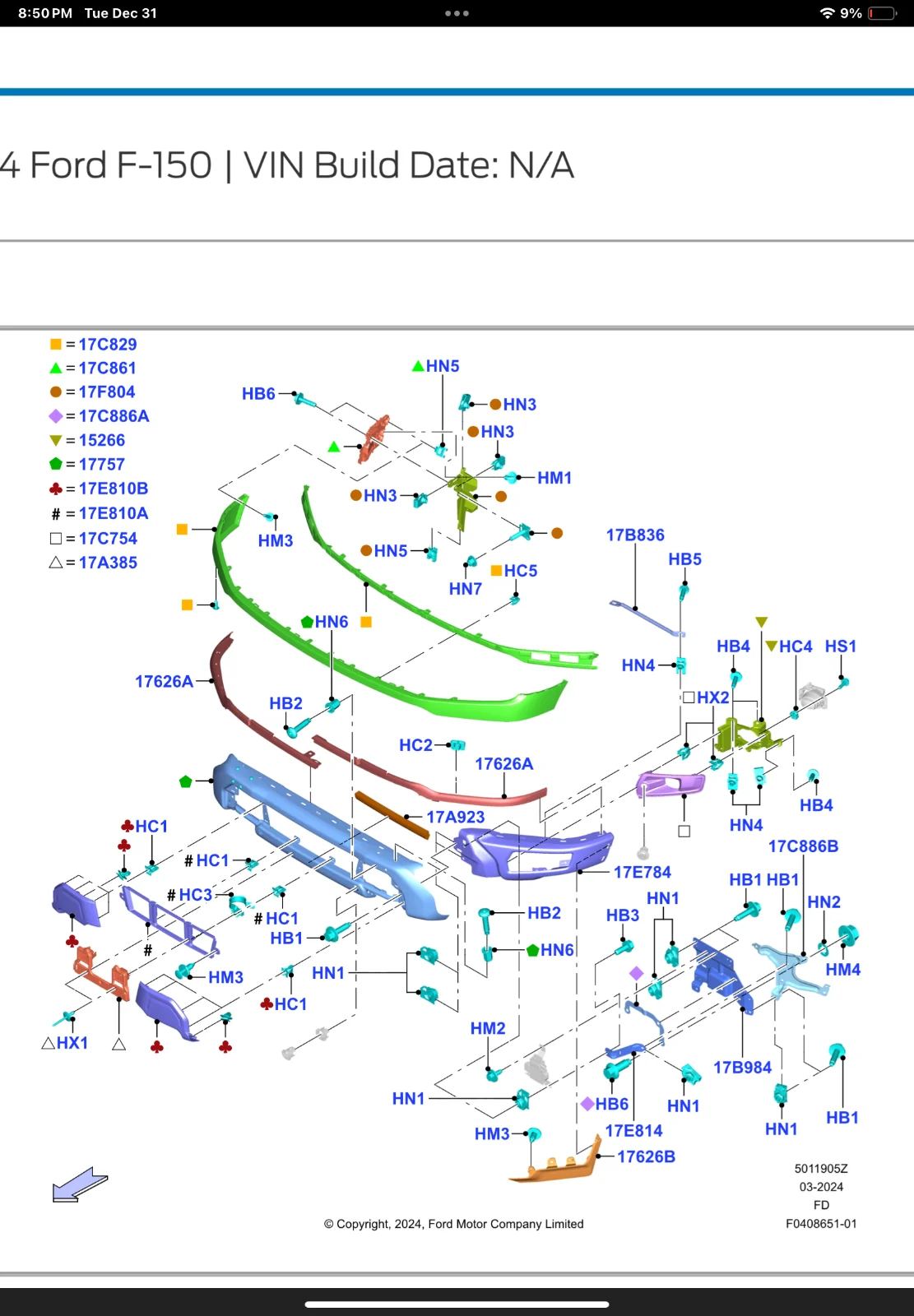The width and height of the screenshot is (914, 1316).
Task: Select the HX1 callout label
Action: point(72,1043)
